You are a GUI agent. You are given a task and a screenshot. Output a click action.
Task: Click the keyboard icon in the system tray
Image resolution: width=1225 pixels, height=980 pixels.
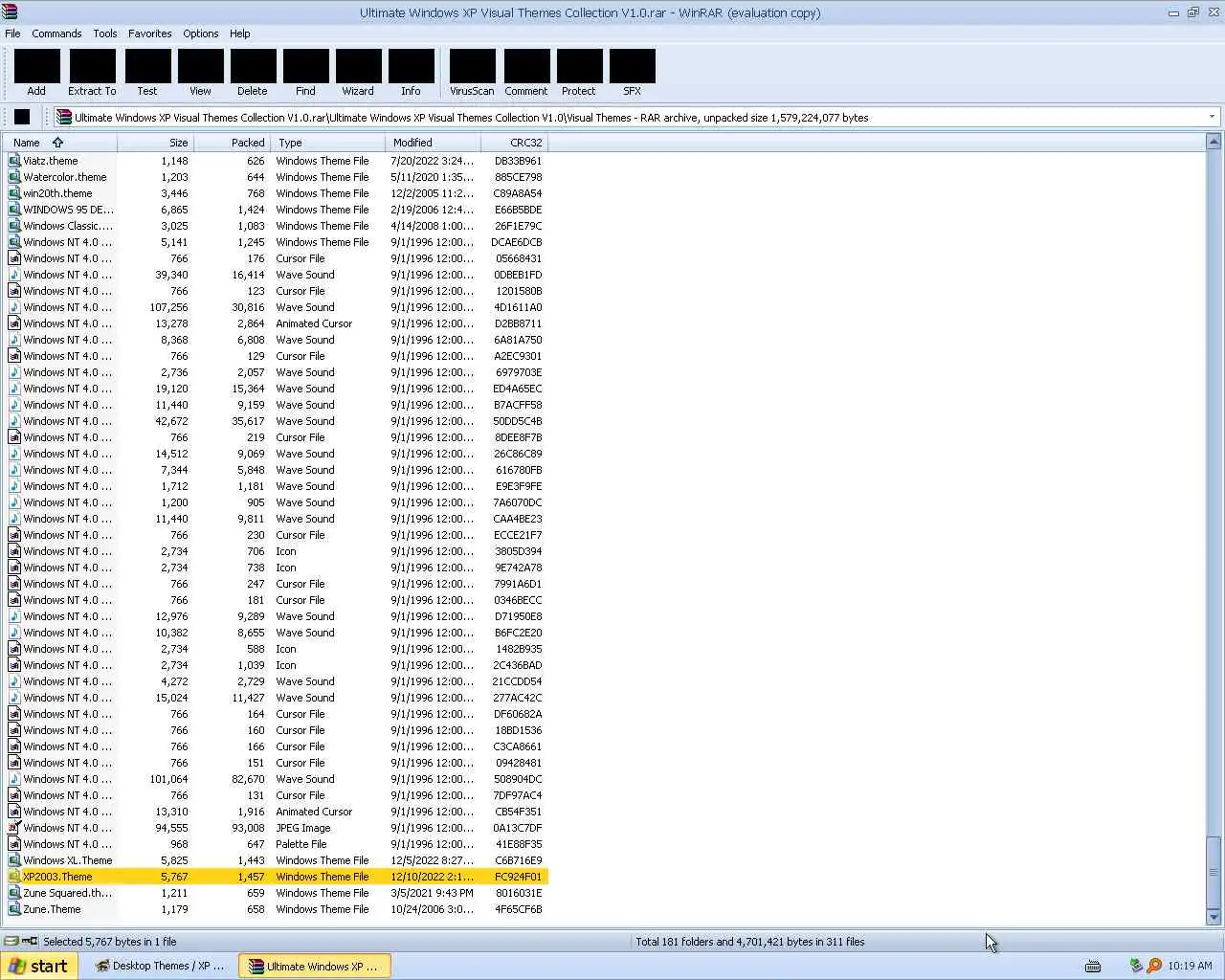point(1093,966)
